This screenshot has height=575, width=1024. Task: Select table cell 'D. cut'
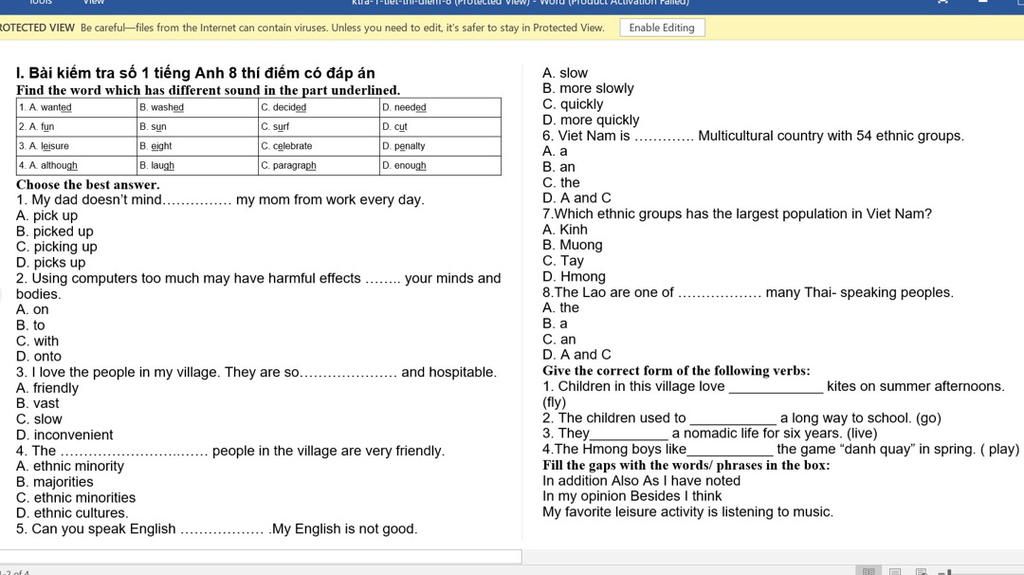(x=440, y=127)
